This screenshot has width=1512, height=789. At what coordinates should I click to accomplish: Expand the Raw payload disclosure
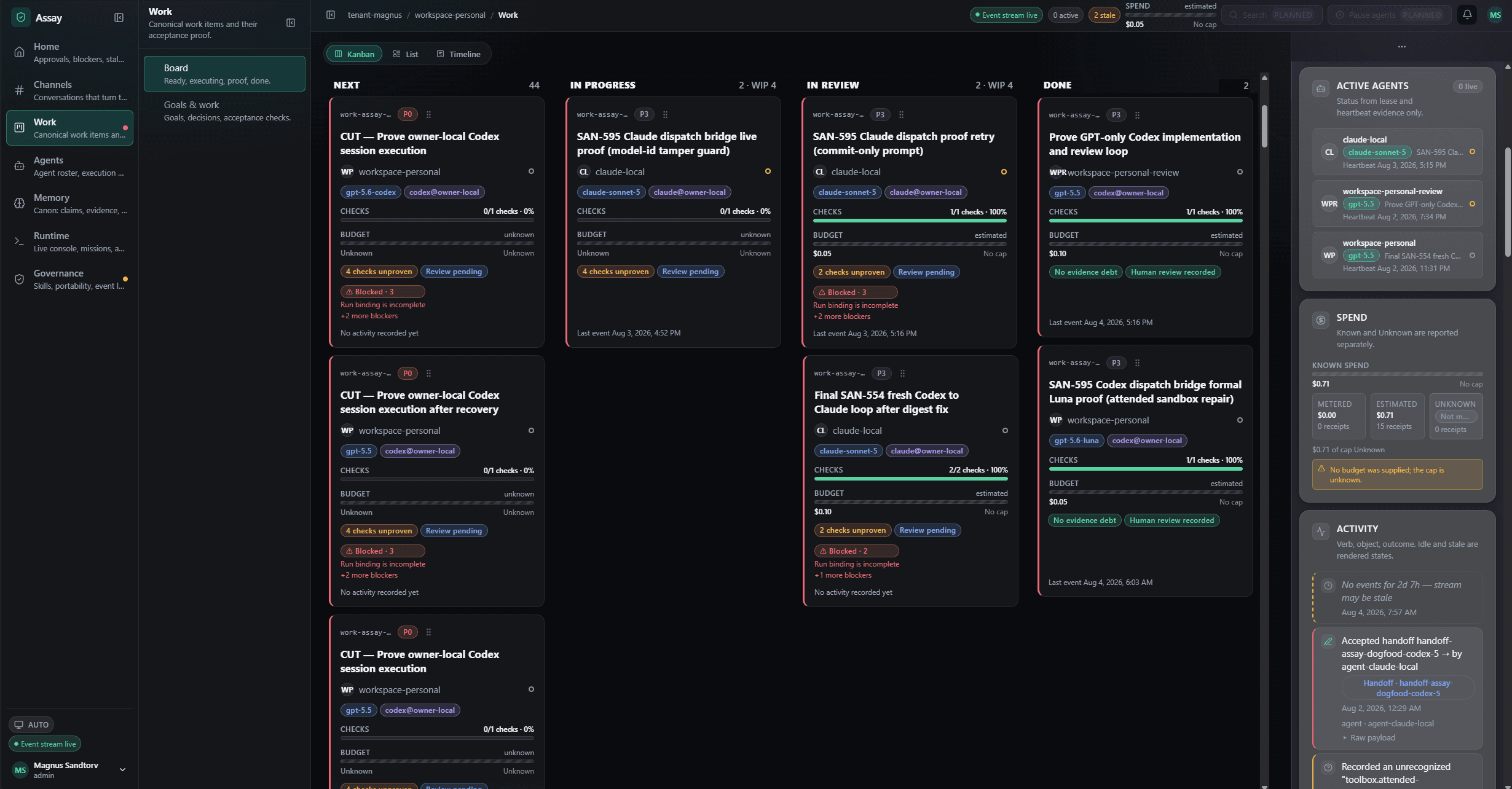pos(1369,737)
